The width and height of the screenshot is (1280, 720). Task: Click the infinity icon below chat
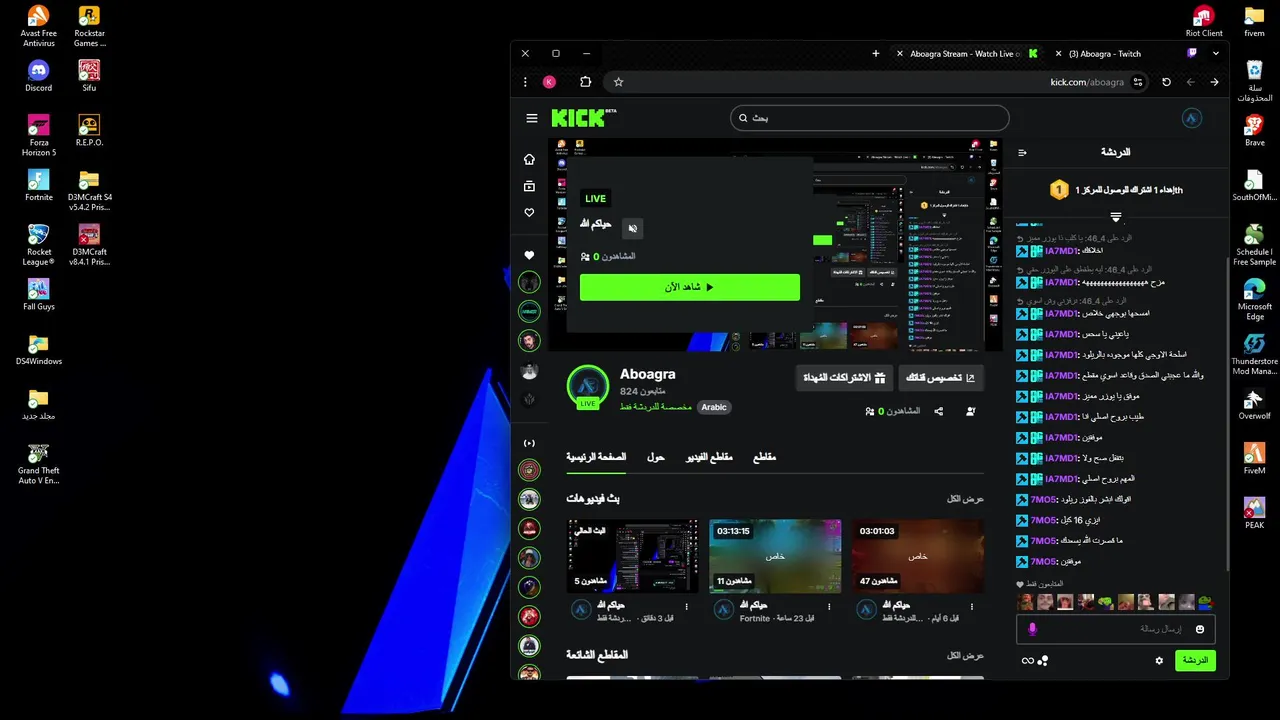pos(1027,661)
